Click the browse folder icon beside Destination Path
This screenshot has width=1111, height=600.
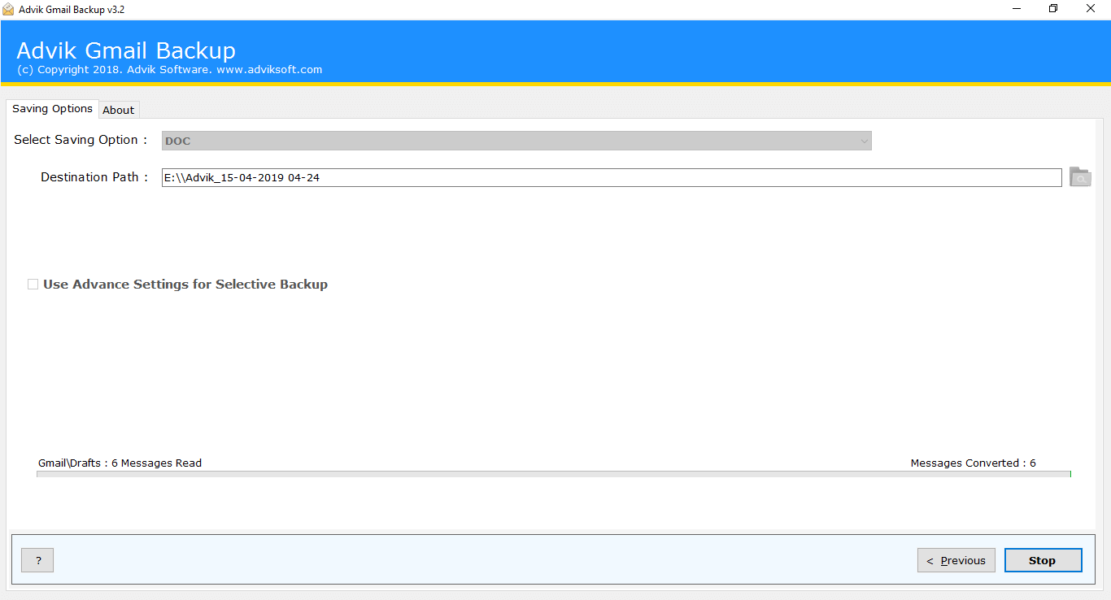(x=1080, y=177)
